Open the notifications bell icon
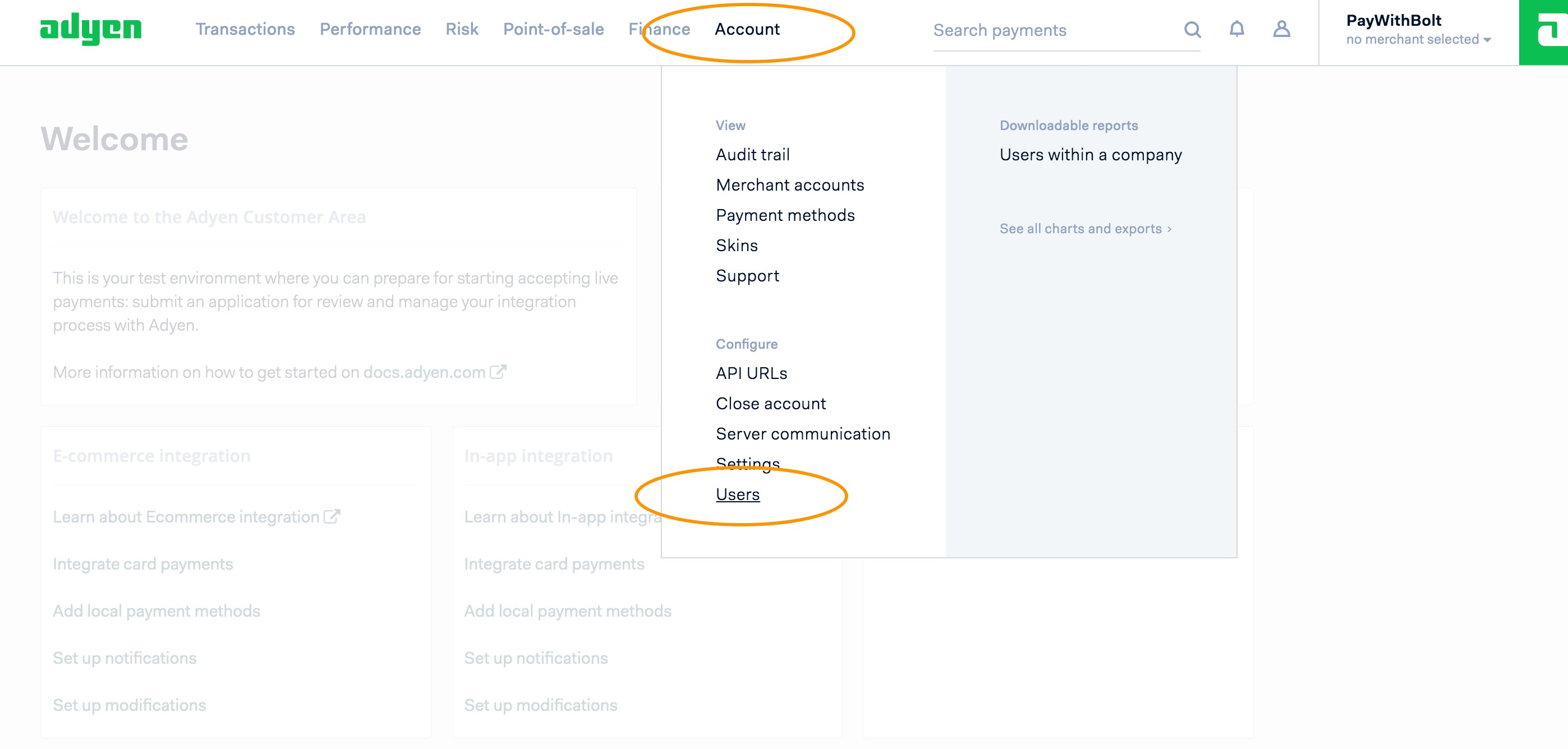This screenshot has height=749, width=1568. coord(1236,29)
